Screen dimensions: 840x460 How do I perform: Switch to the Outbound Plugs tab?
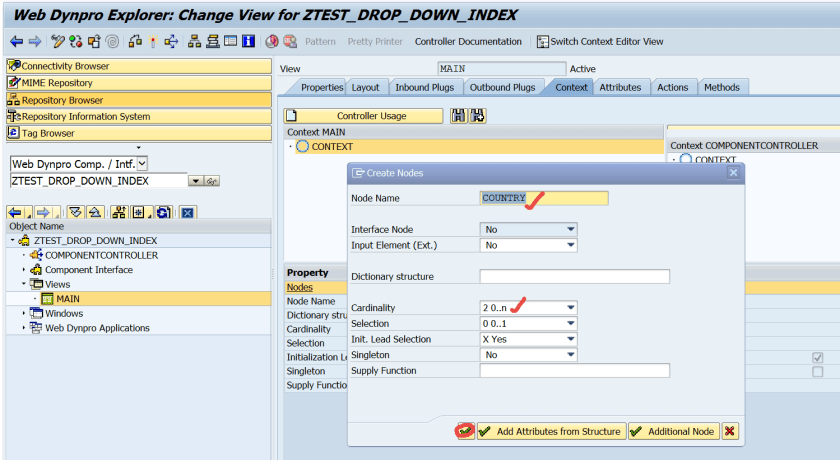coord(502,87)
